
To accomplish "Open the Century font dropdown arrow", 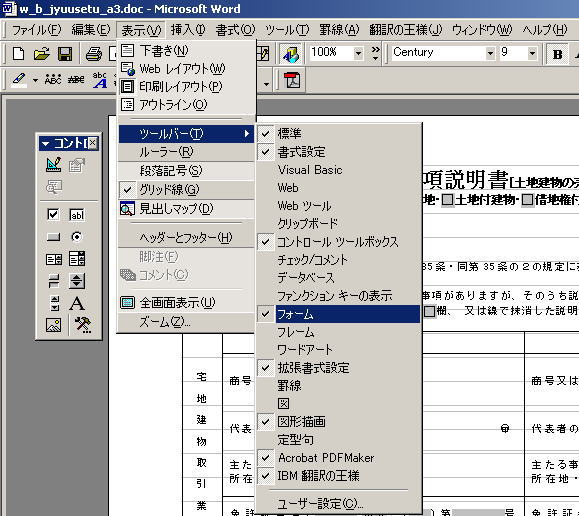I will [490, 54].
